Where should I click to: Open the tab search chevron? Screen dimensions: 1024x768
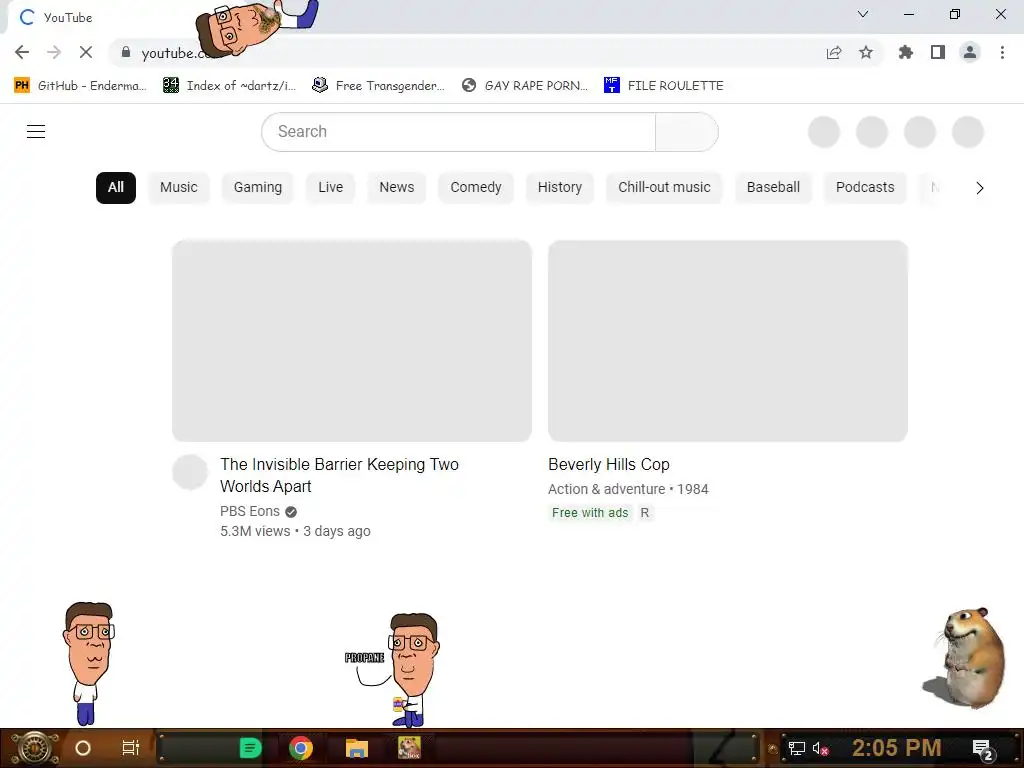[863, 14]
